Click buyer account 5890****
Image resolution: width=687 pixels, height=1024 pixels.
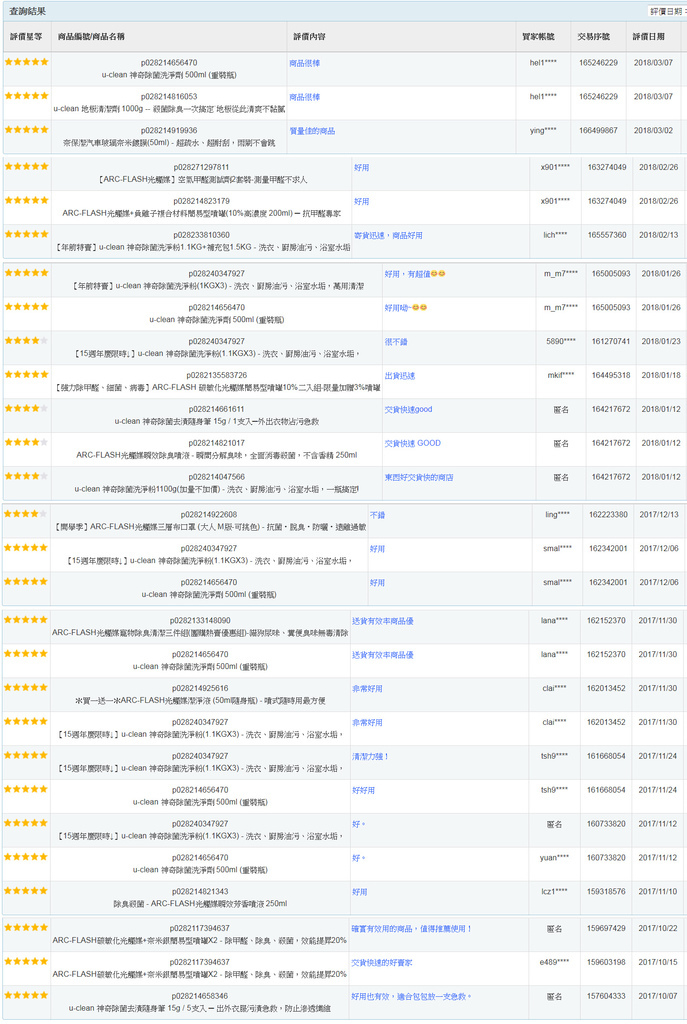pos(561,342)
